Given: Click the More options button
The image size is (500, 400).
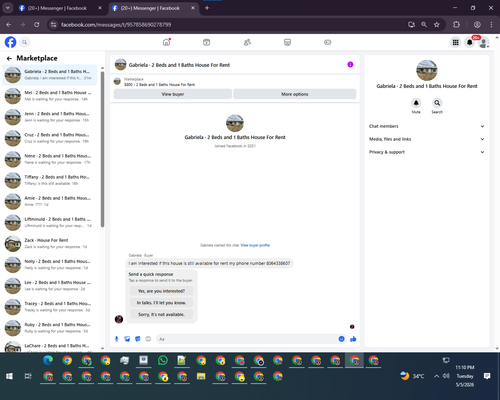Looking at the screenshot, I should click(295, 94).
